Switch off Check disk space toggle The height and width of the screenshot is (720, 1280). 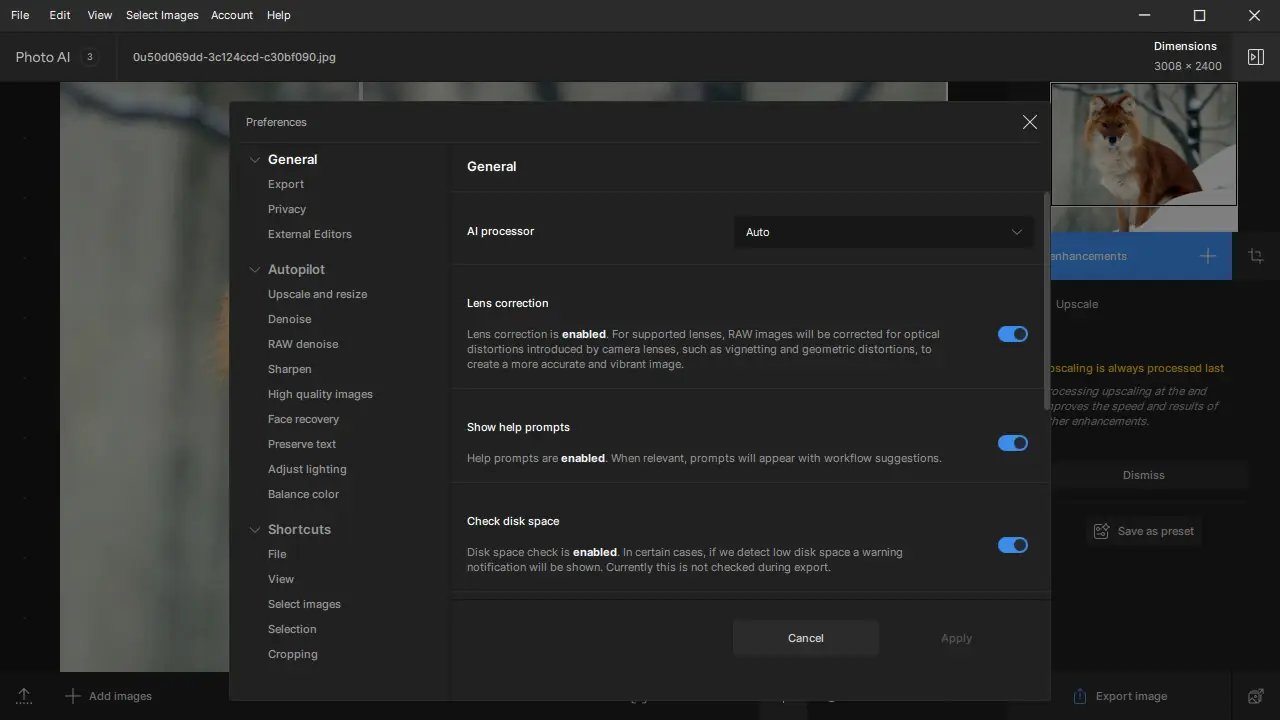coord(1013,545)
